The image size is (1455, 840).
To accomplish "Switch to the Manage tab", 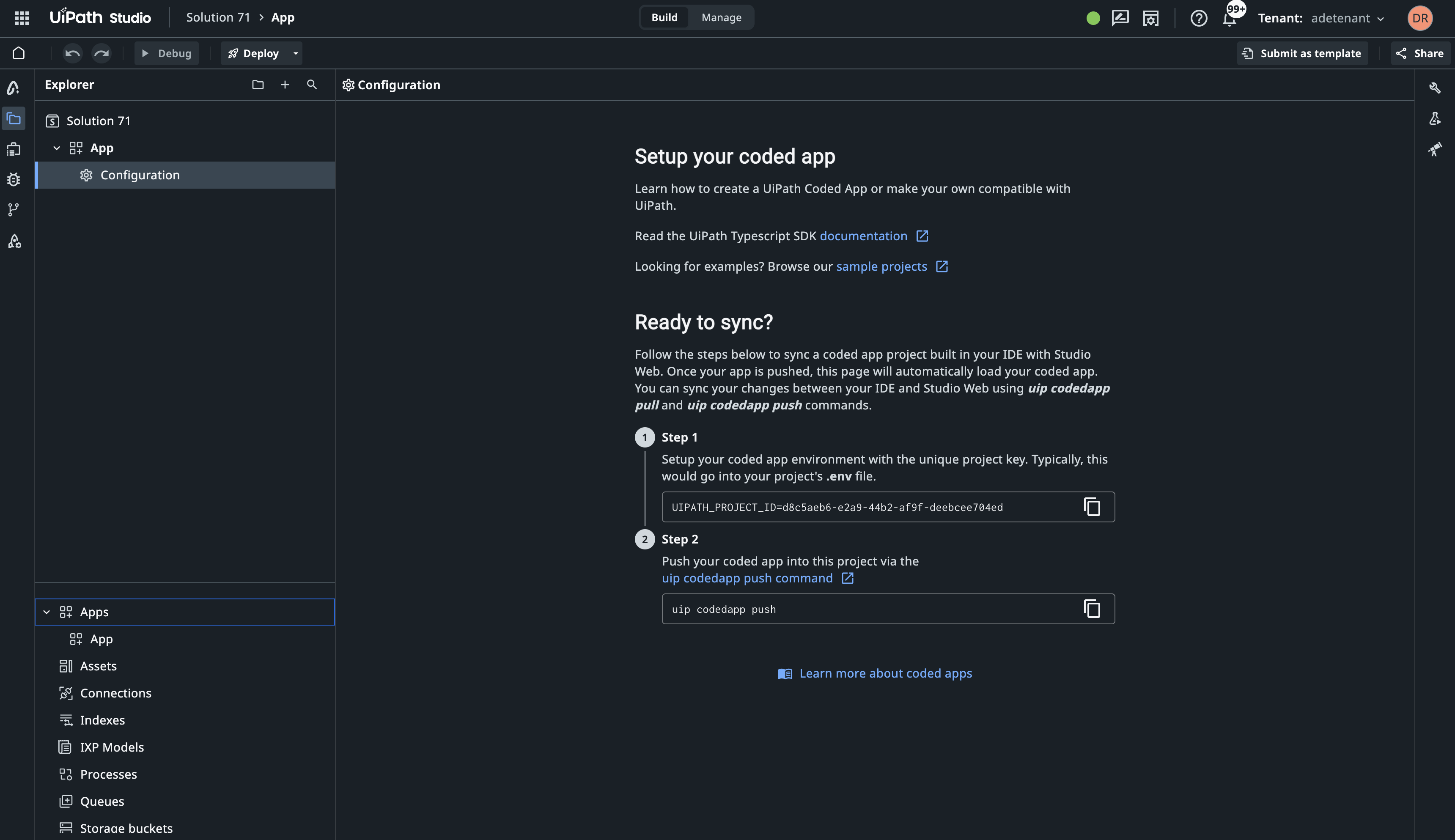I will pyautogui.click(x=721, y=17).
